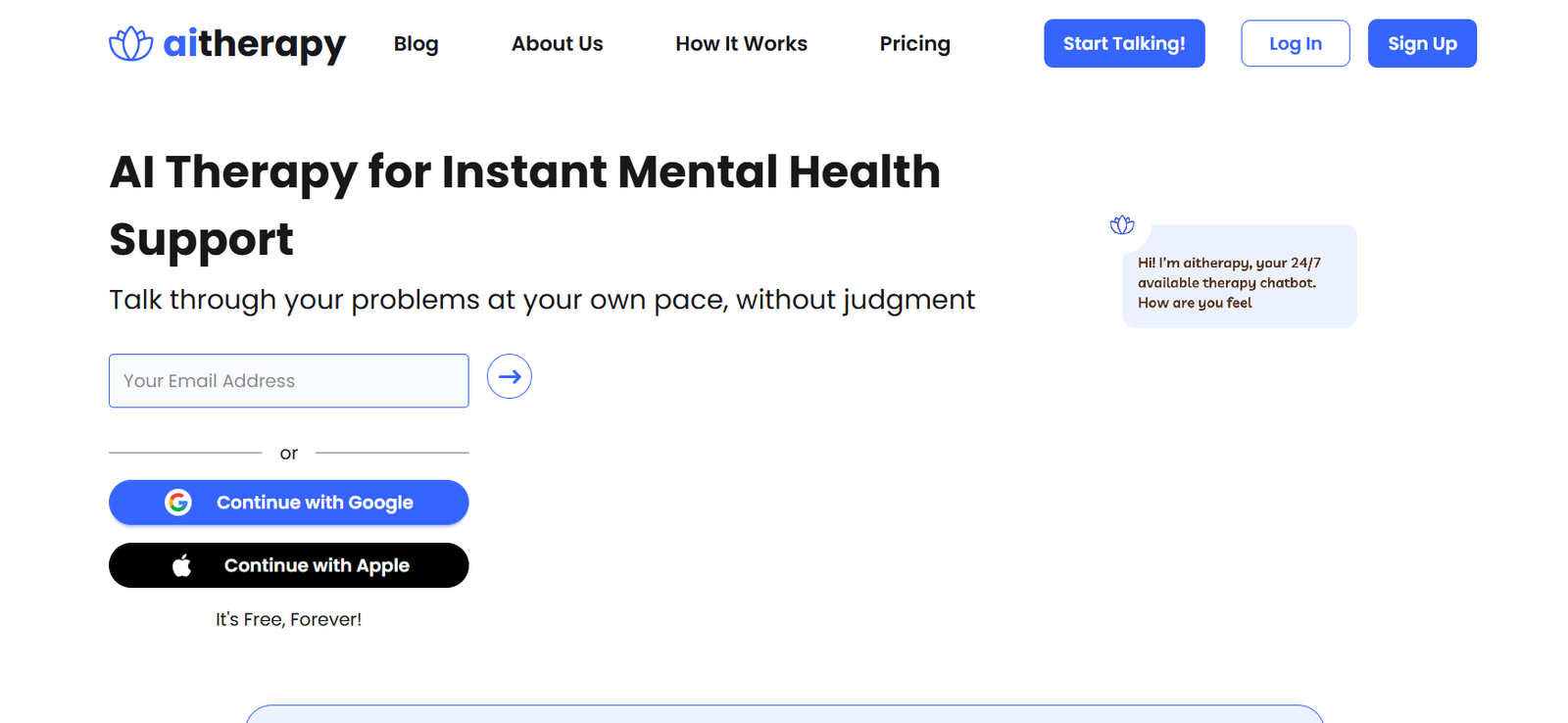Click the Google G logo icon

(x=178, y=503)
